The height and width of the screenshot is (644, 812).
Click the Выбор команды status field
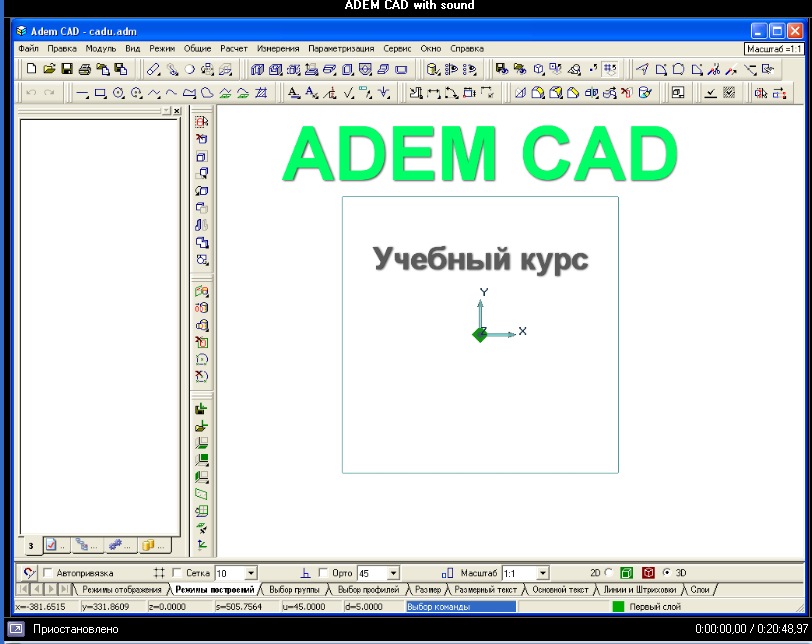click(x=461, y=607)
